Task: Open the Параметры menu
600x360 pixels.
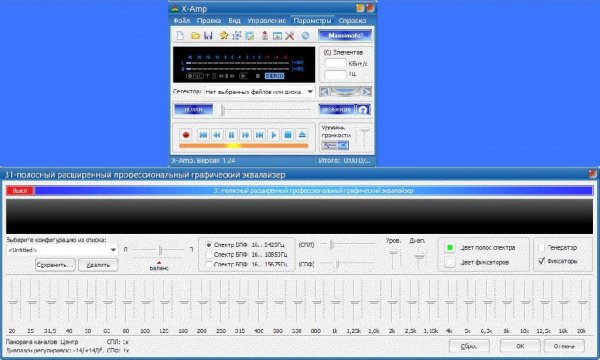Action: [312, 21]
